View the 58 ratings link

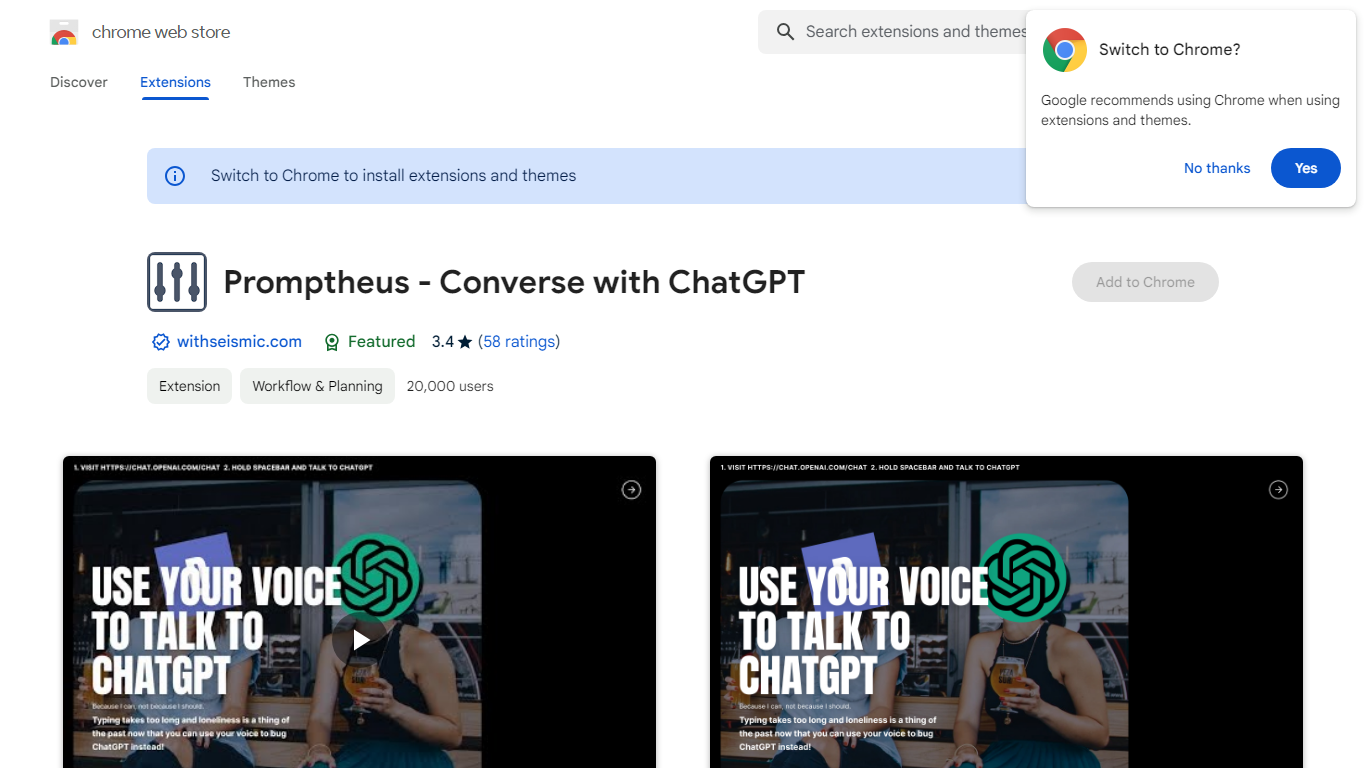coord(519,342)
